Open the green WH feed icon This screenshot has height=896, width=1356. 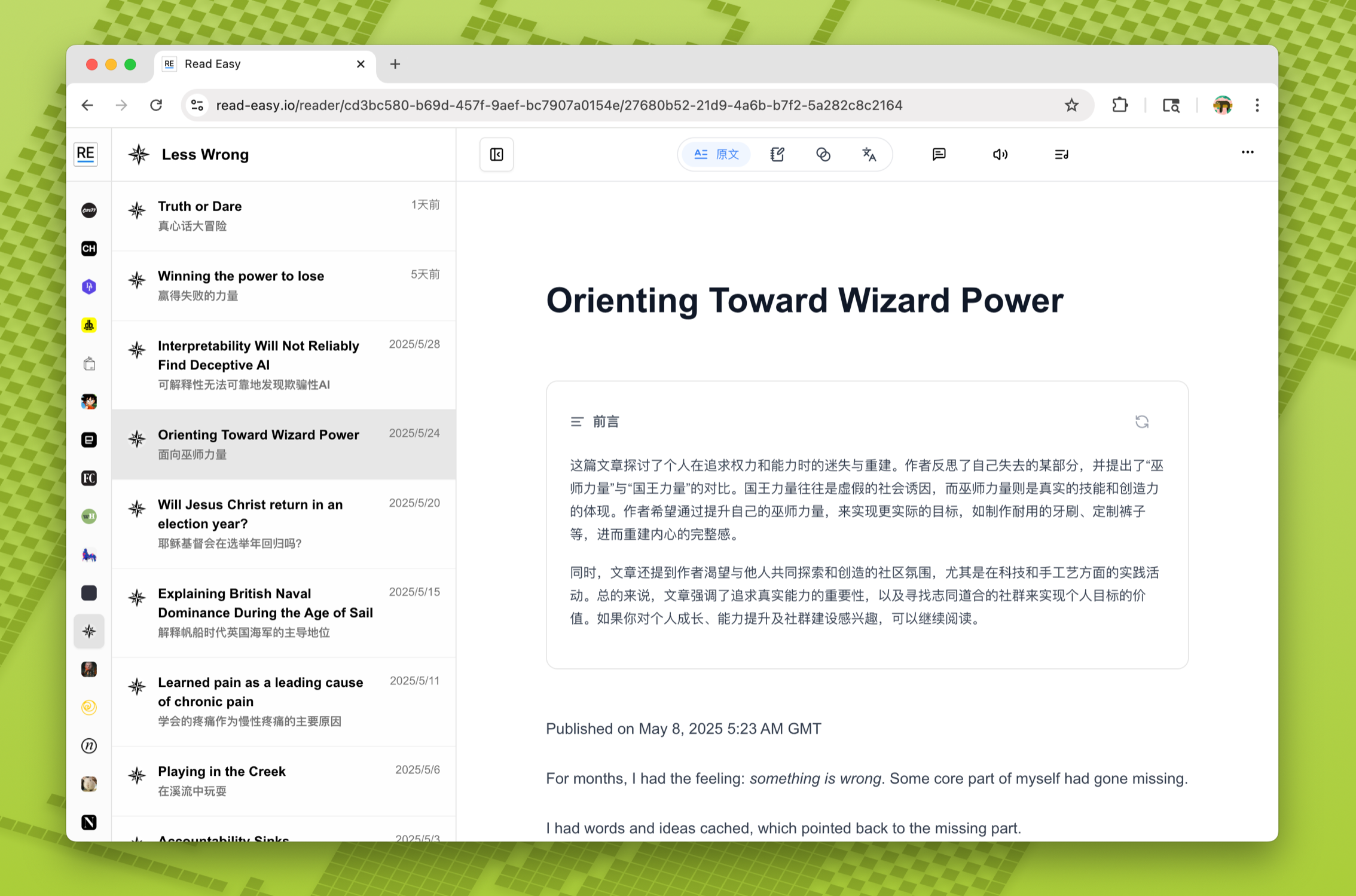tap(89, 516)
